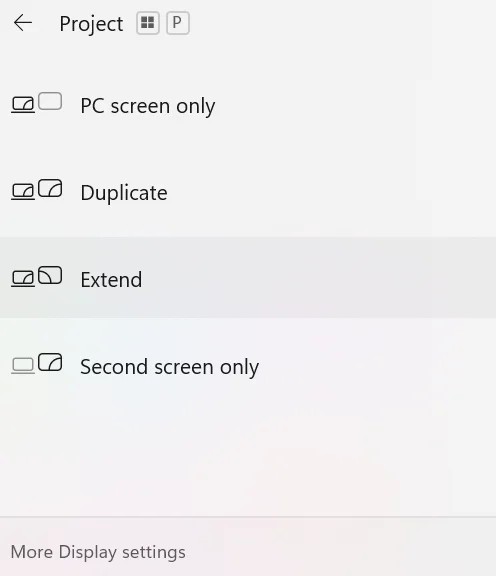
Task: Click the Project panel title
Action: (x=91, y=24)
